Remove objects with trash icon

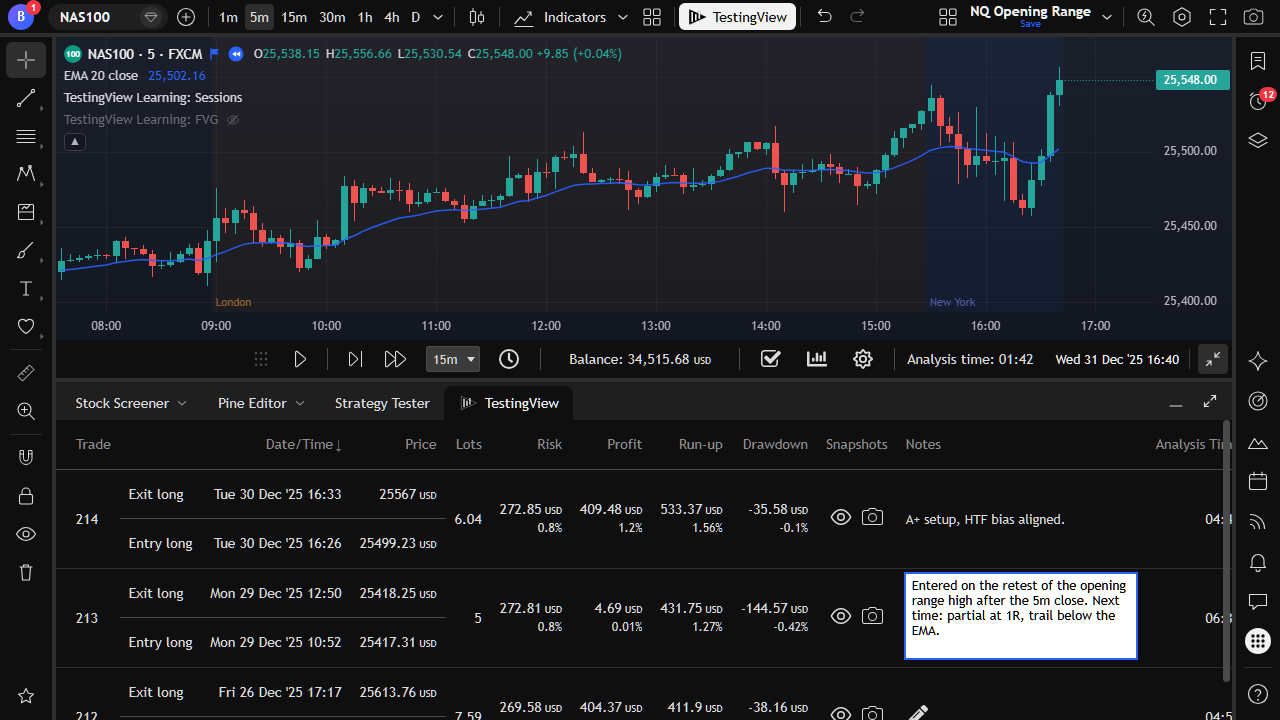[26, 572]
